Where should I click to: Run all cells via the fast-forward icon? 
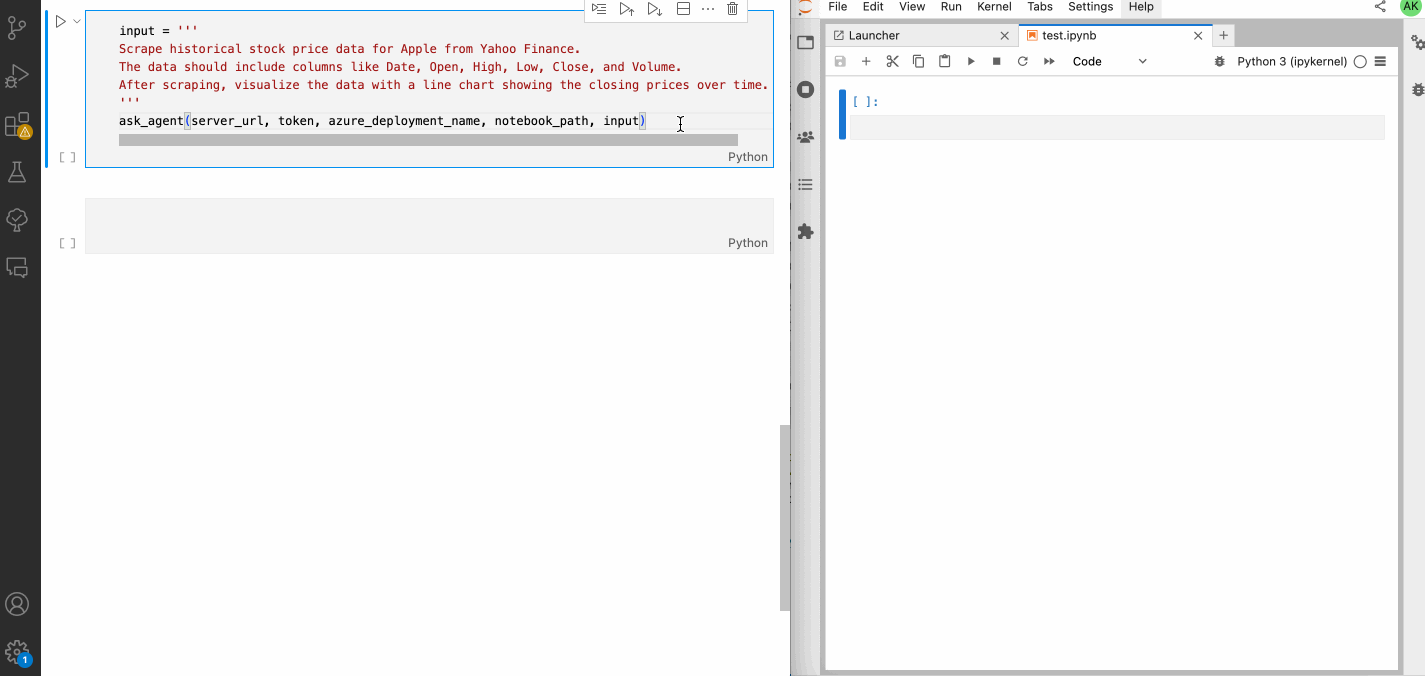tap(1048, 61)
